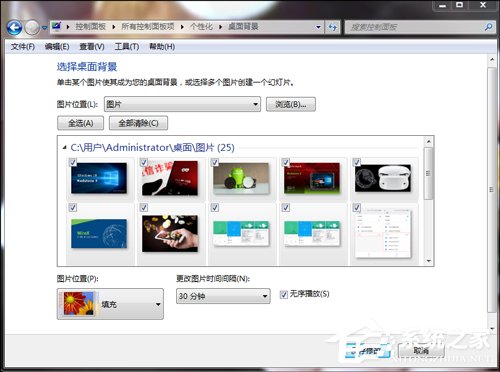Open the 工具(T) menu

coord(127,47)
